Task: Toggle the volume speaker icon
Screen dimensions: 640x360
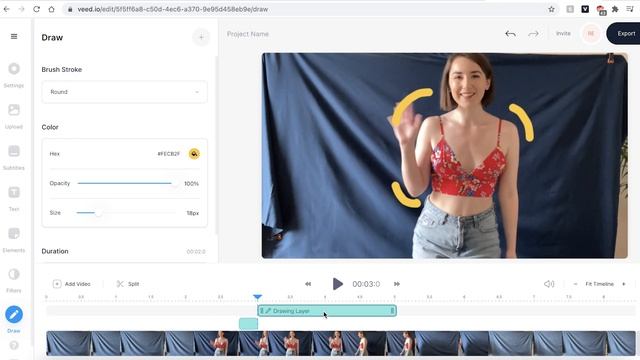Action: (549, 284)
